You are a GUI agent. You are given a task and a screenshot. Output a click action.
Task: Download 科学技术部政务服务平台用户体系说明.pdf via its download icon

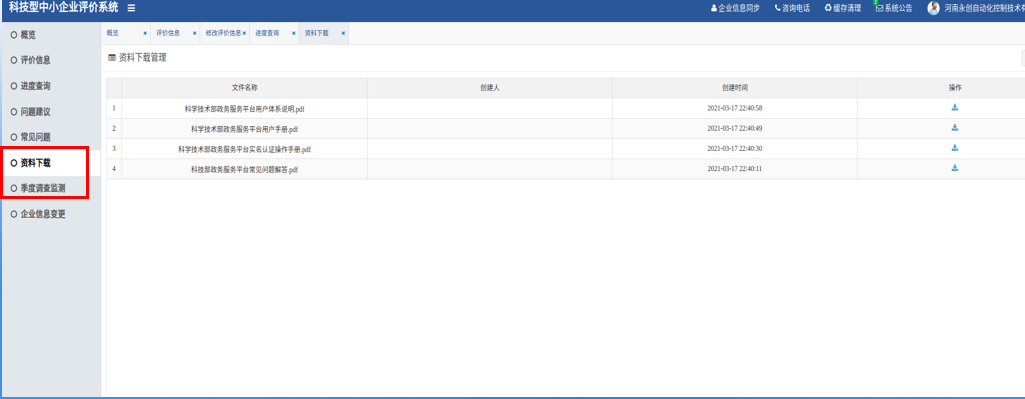point(954,107)
